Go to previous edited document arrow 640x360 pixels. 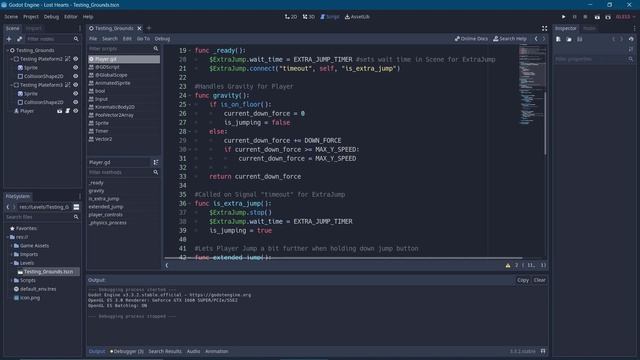click(x=536, y=39)
